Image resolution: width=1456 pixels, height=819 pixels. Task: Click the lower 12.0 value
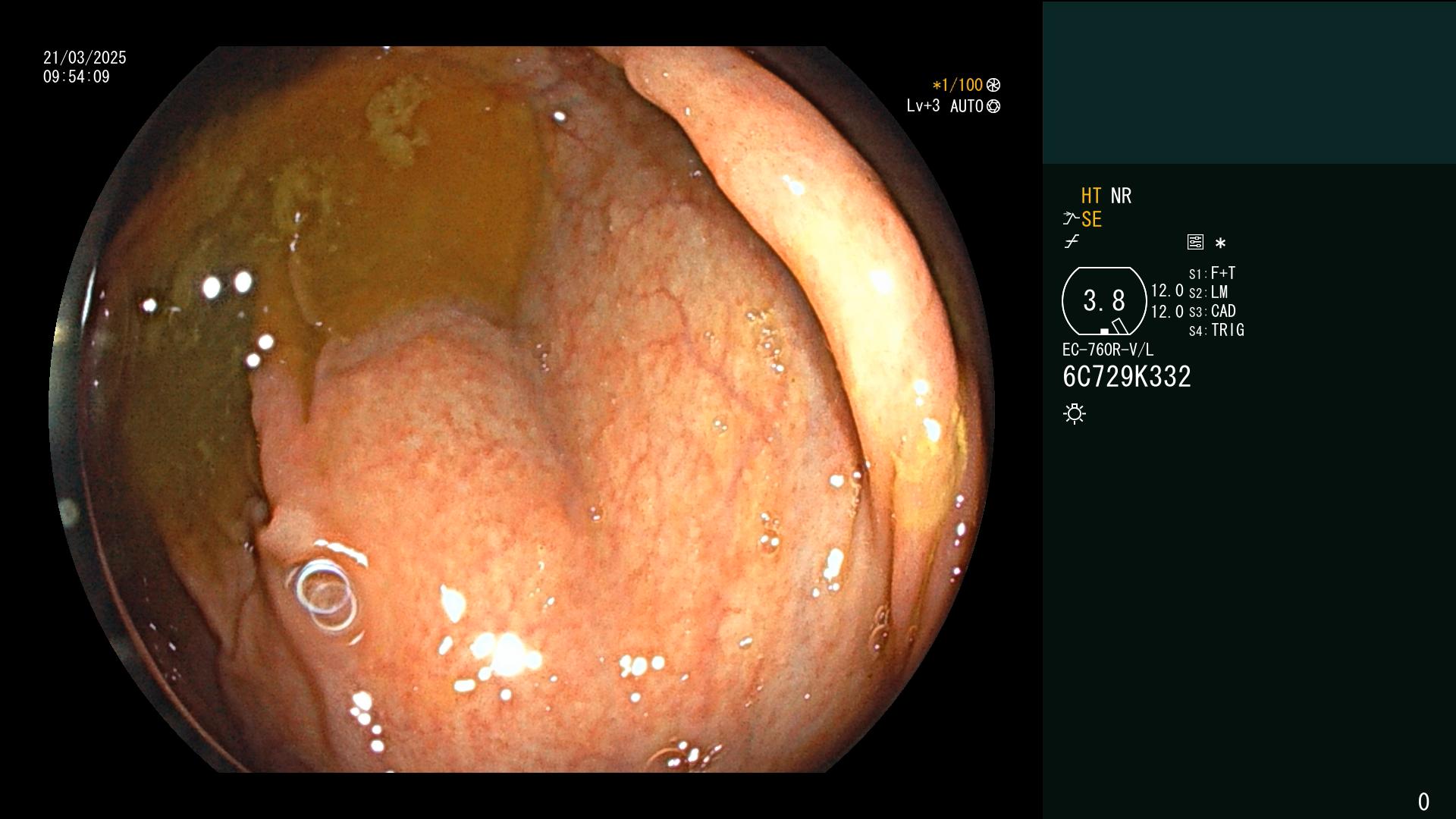tap(1167, 312)
